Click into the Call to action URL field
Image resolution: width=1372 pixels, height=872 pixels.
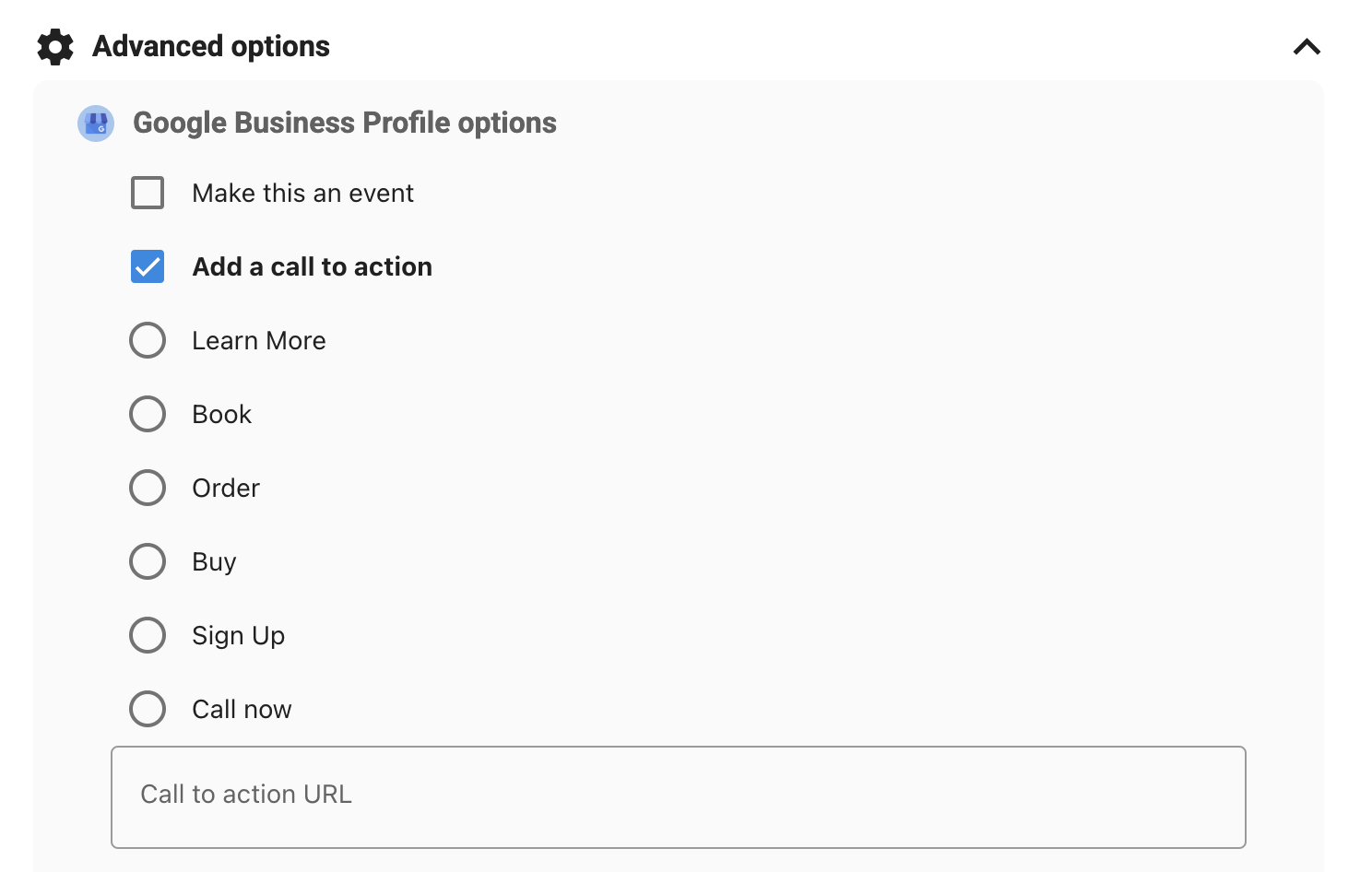678,796
